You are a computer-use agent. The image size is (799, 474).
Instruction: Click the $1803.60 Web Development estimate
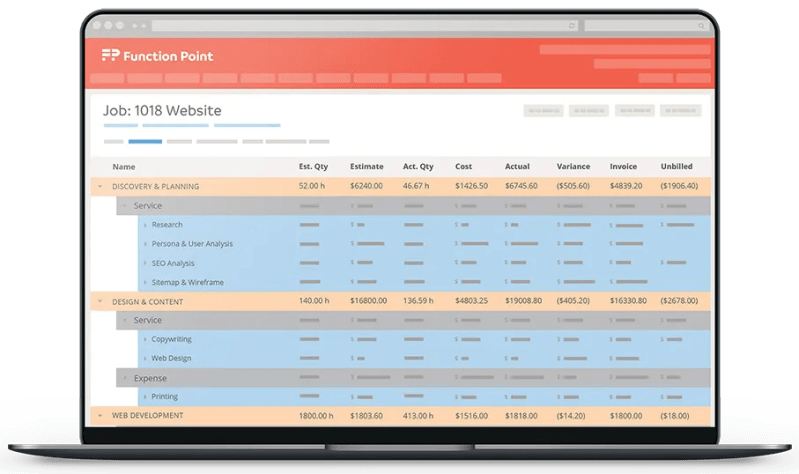[x=366, y=416]
